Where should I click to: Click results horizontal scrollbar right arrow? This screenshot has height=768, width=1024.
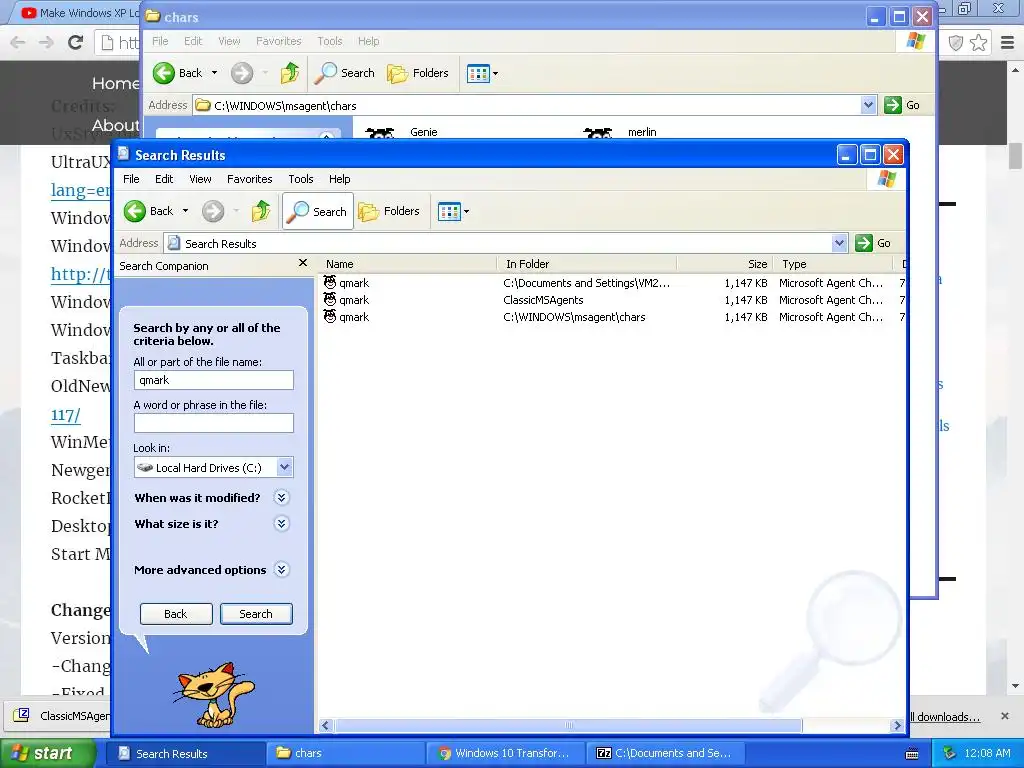(x=897, y=726)
